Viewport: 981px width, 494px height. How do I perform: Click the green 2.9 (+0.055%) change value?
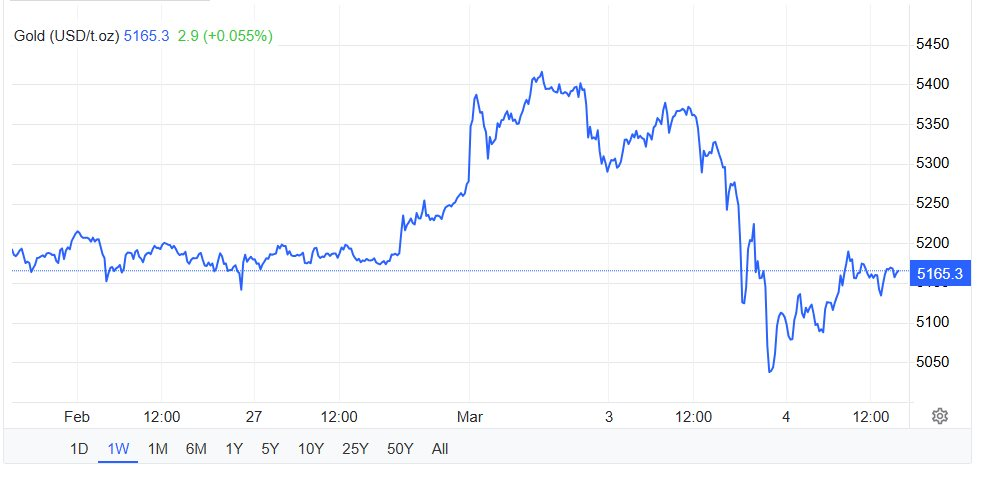pos(225,36)
